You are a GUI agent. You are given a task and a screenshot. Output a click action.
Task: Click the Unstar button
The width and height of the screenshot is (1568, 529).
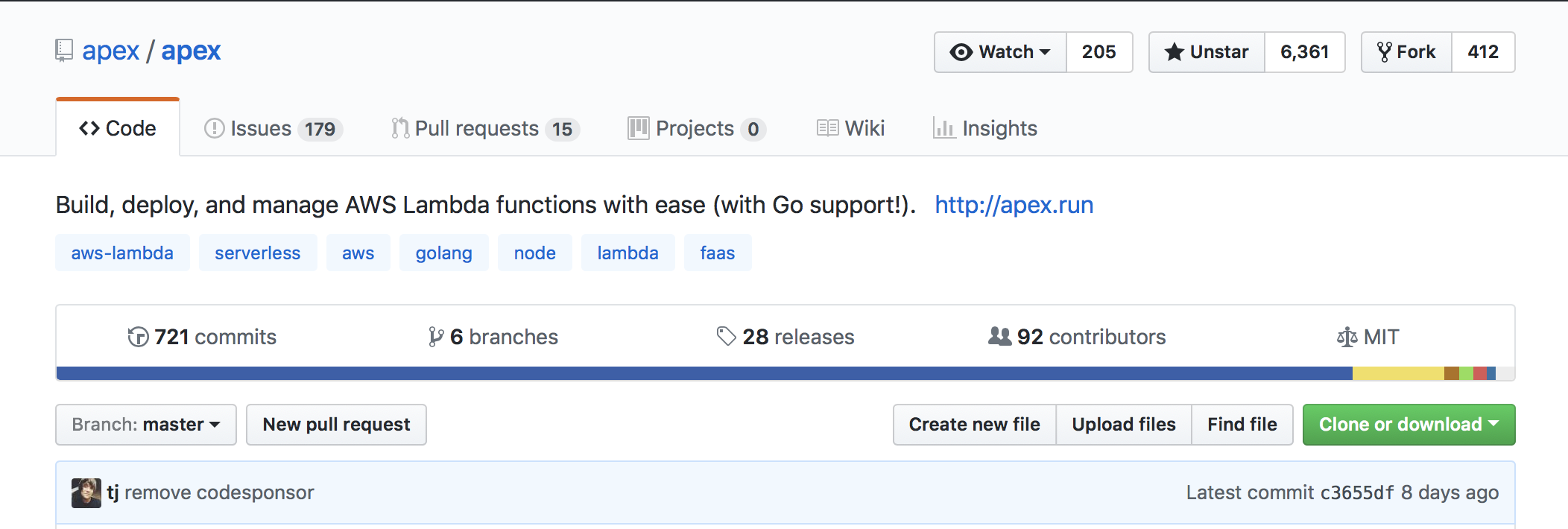[1207, 52]
